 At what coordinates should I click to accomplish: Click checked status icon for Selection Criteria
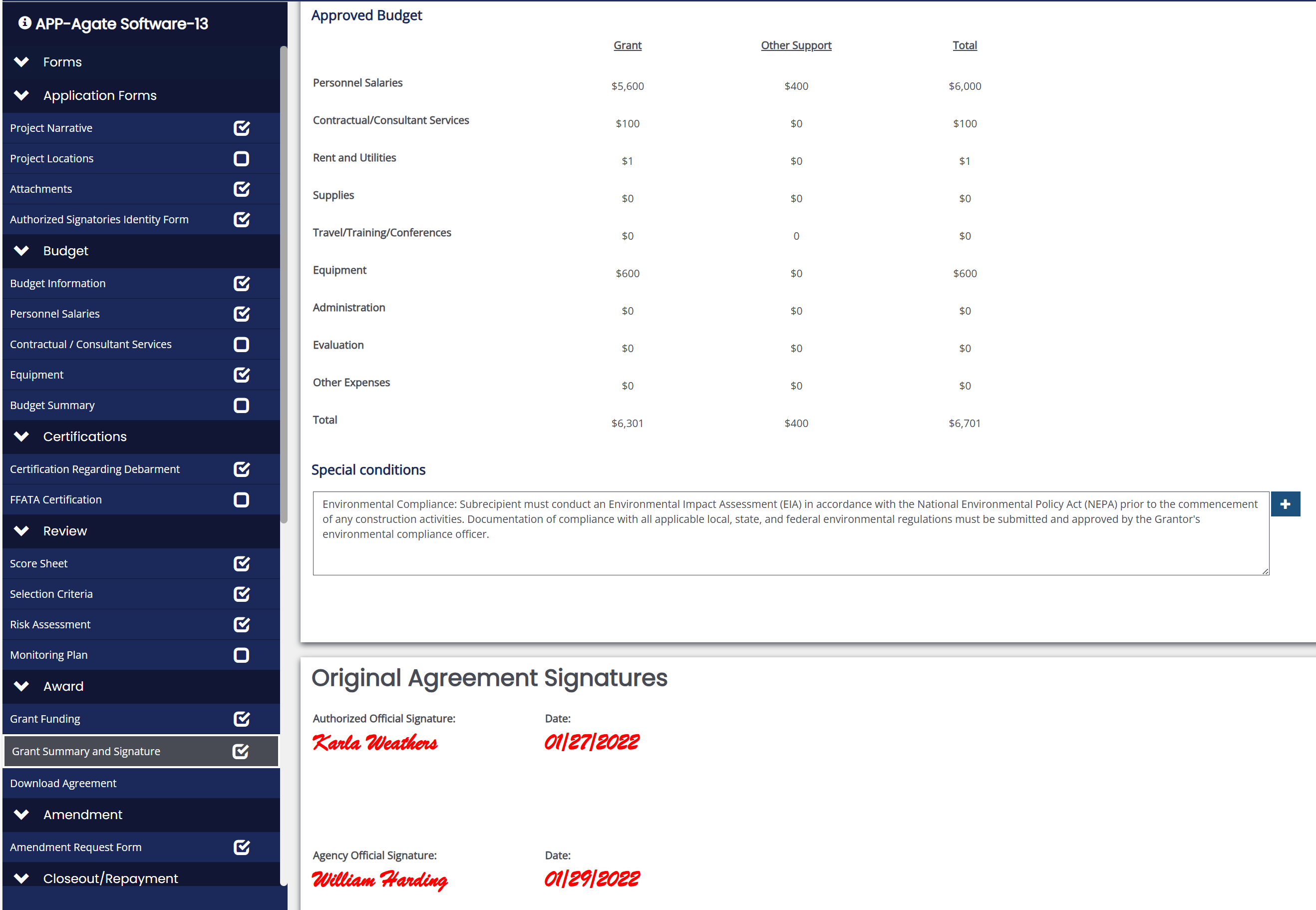click(242, 594)
